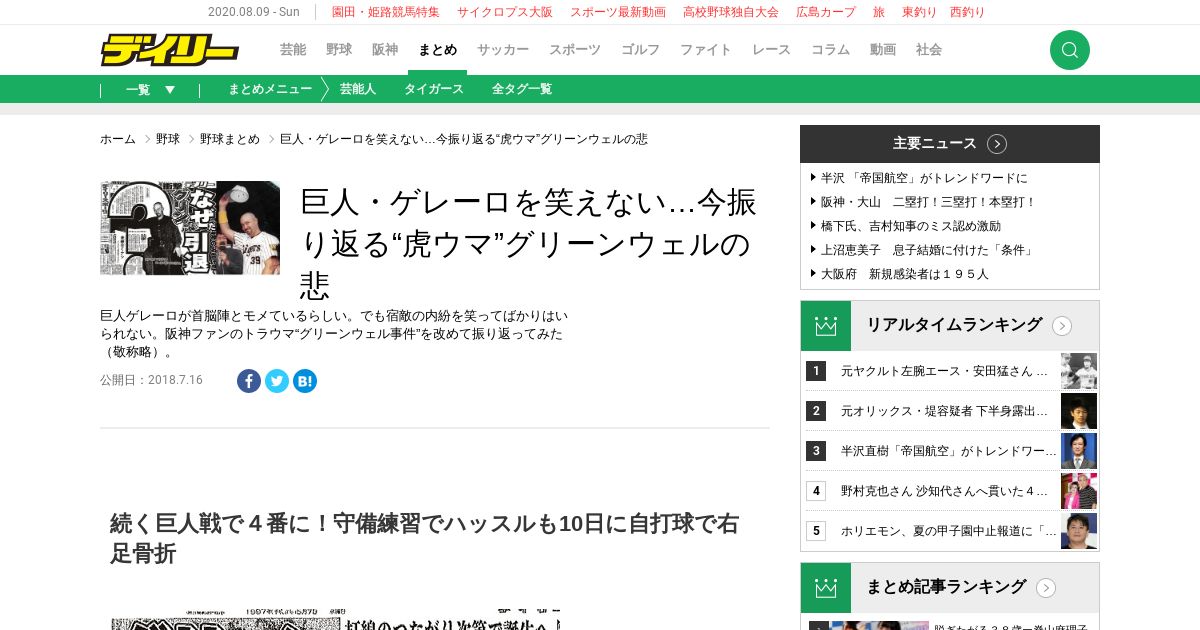Expand the 一覧 dropdown

point(151,89)
